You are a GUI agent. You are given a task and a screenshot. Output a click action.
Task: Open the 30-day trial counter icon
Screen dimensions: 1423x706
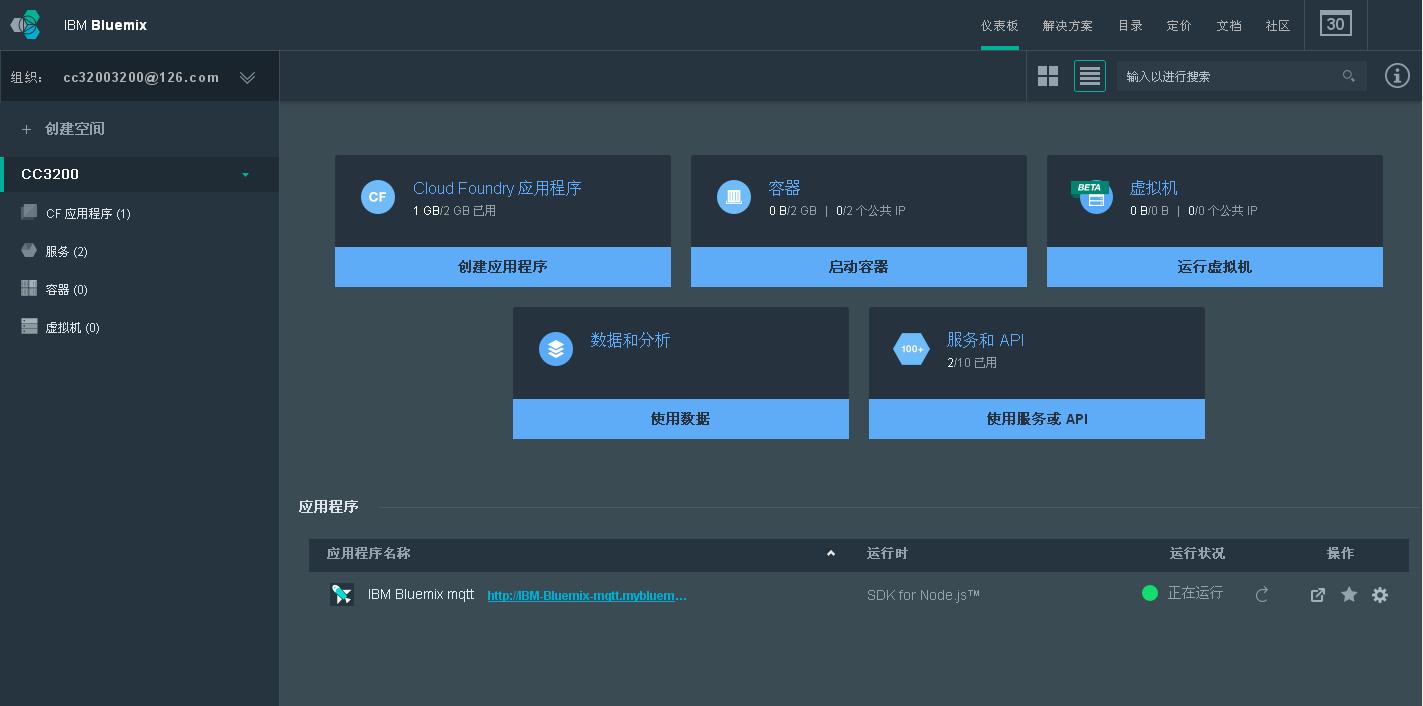pyautogui.click(x=1335, y=24)
